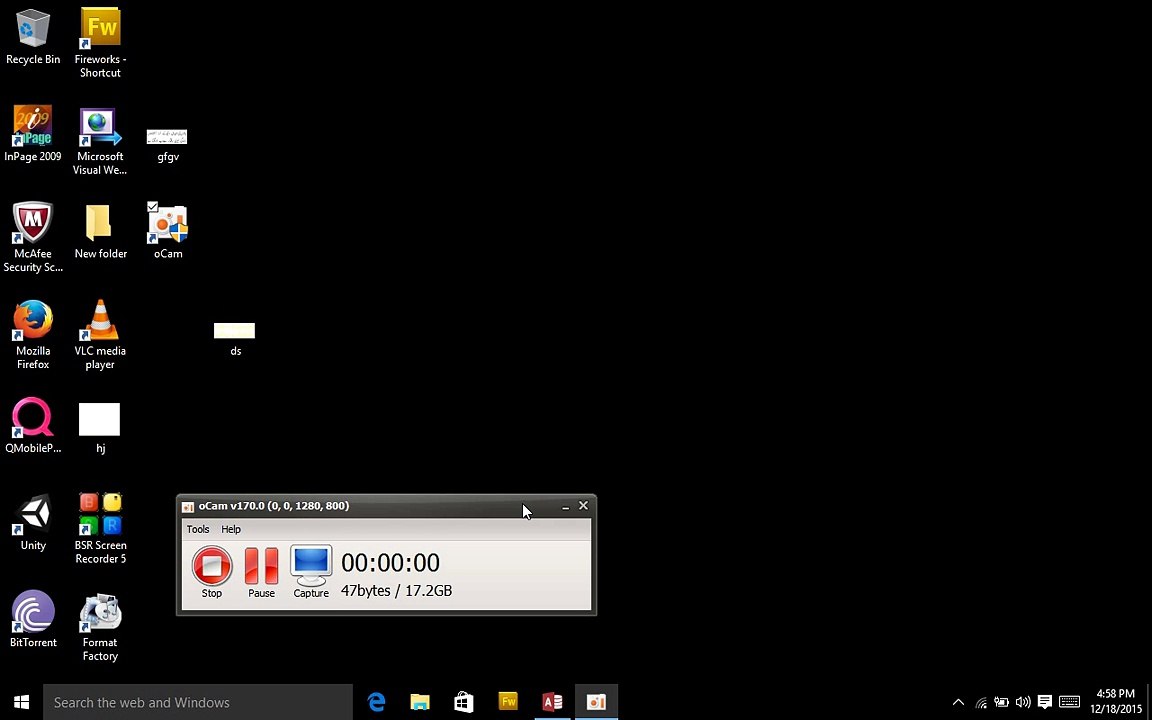Click the battery power tray icon
1152x720 pixels.
(x=1001, y=702)
